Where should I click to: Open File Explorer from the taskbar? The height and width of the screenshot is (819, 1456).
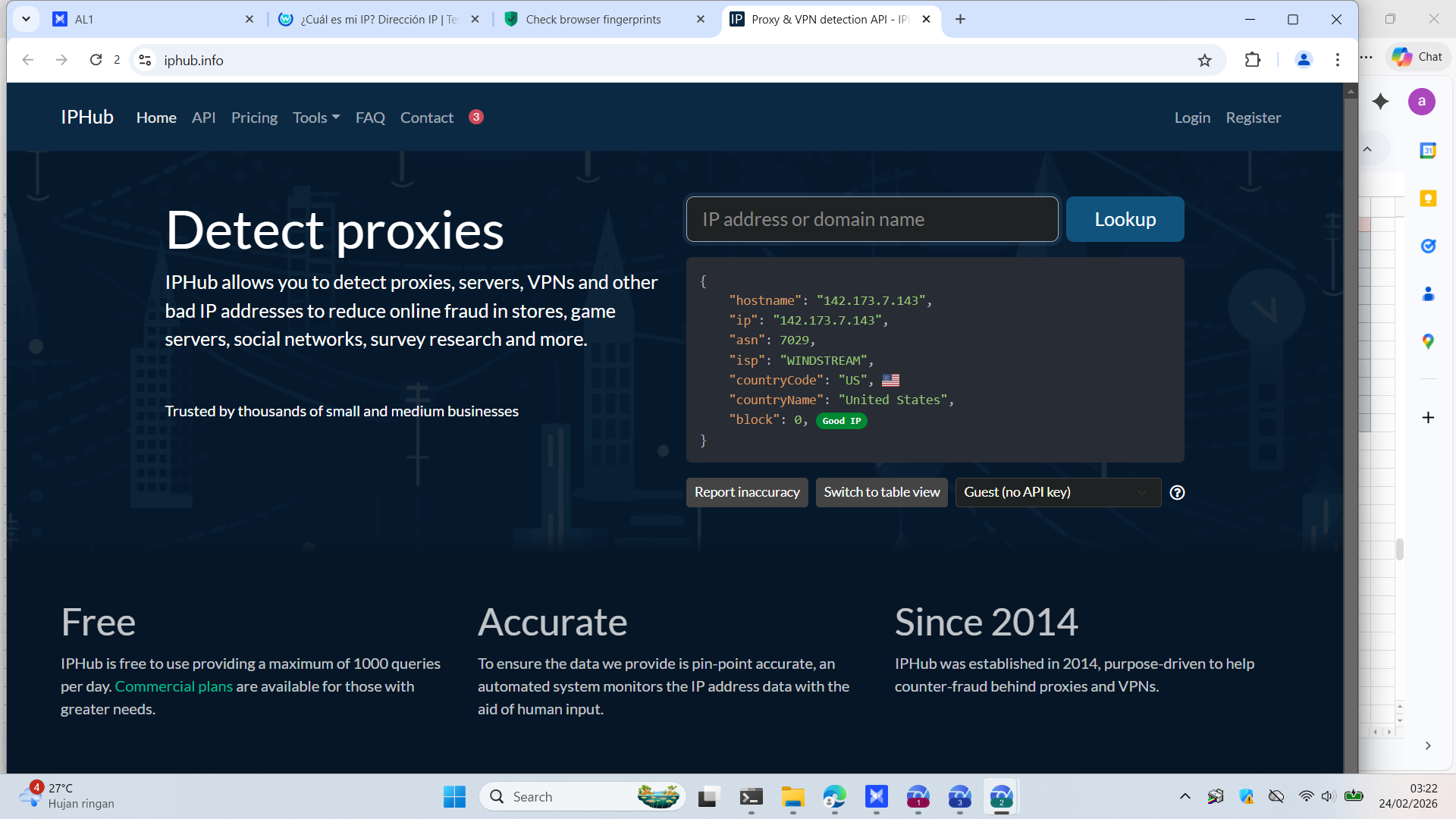tap(792, 797)
